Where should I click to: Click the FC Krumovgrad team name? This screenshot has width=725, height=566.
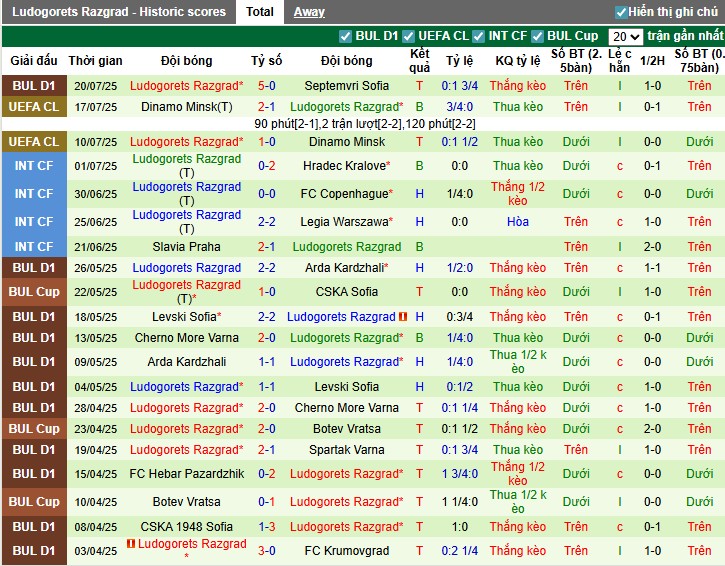[346, 551]
